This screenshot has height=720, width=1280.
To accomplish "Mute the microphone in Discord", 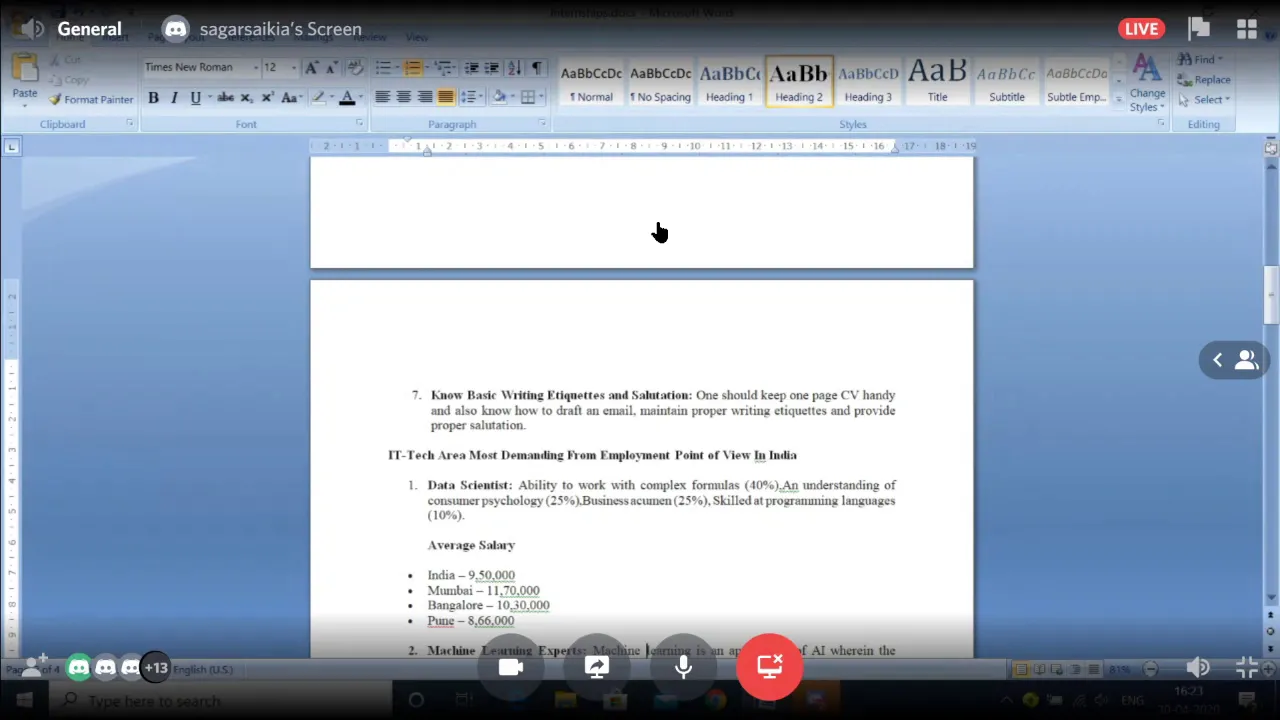I will click(684, 667).
